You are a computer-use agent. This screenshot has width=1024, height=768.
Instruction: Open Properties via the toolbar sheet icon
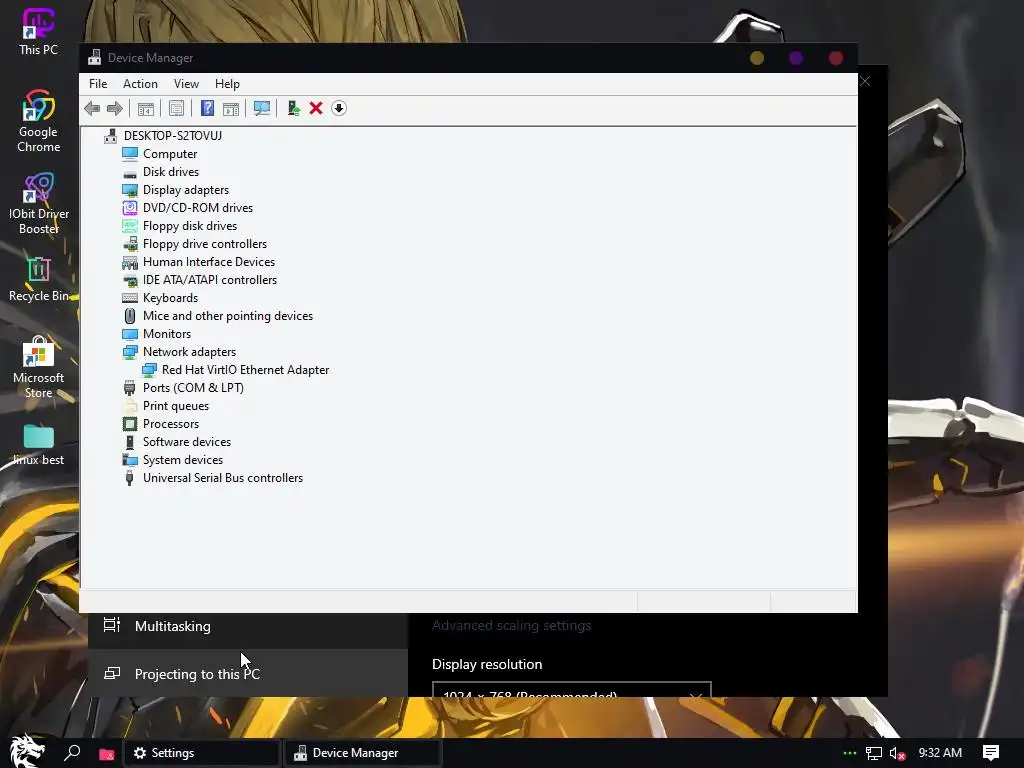(176, 108)
